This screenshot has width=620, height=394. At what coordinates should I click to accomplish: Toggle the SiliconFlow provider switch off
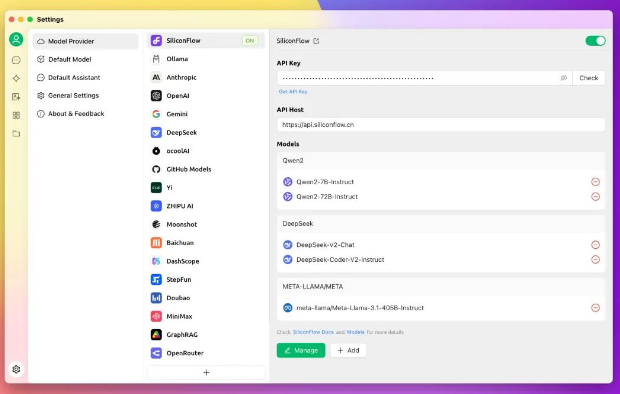595,41
